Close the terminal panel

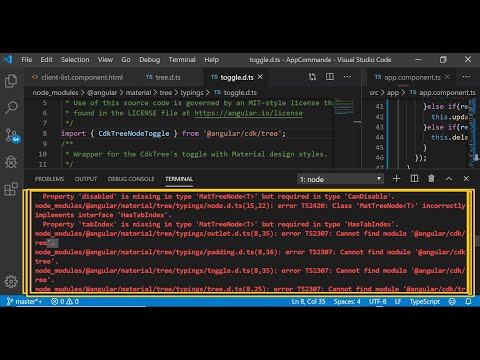(x=466, y=179)
